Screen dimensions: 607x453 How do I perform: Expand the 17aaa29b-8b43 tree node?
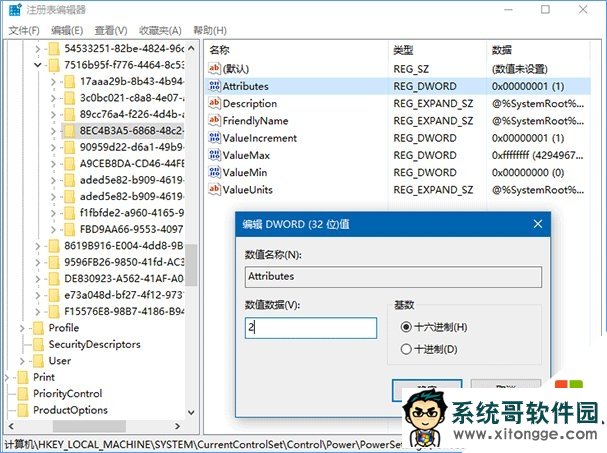tap(53, 82)
